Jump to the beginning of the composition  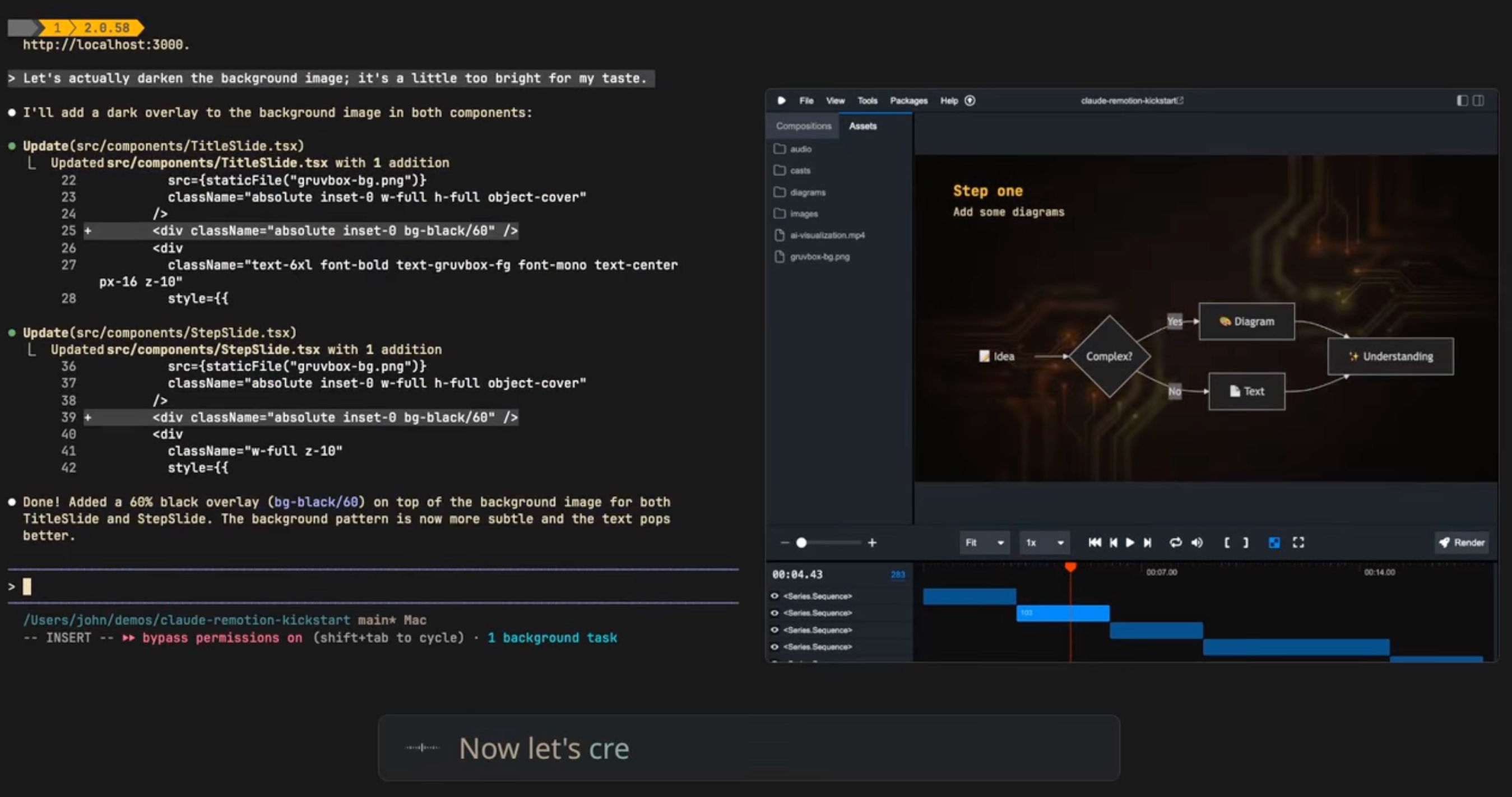pyautogui.click(x=1094, y=543)
